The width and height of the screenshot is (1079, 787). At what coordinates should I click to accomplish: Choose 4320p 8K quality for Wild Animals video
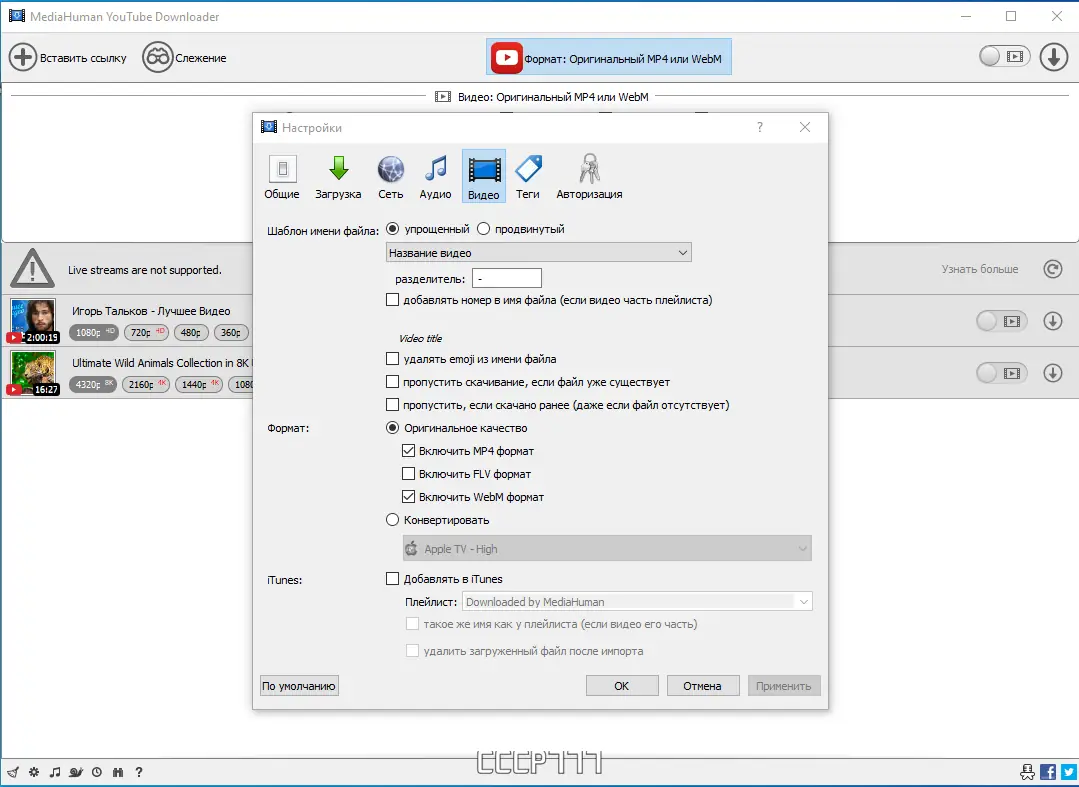[93, 384]
